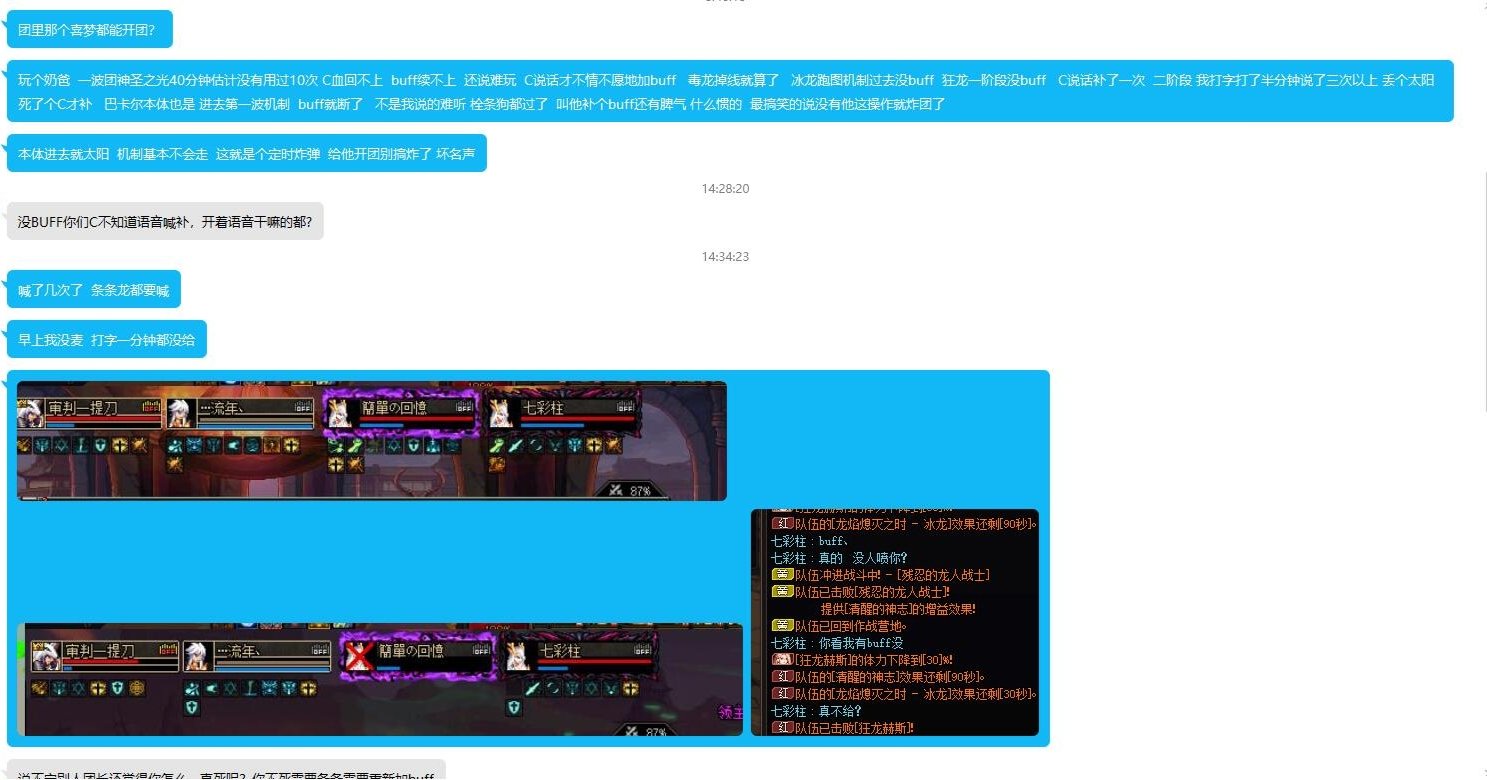Click chat log line "七彩柱：真不给?"
The width and height of the screenshot is (1487, 780).
[815, 711]
